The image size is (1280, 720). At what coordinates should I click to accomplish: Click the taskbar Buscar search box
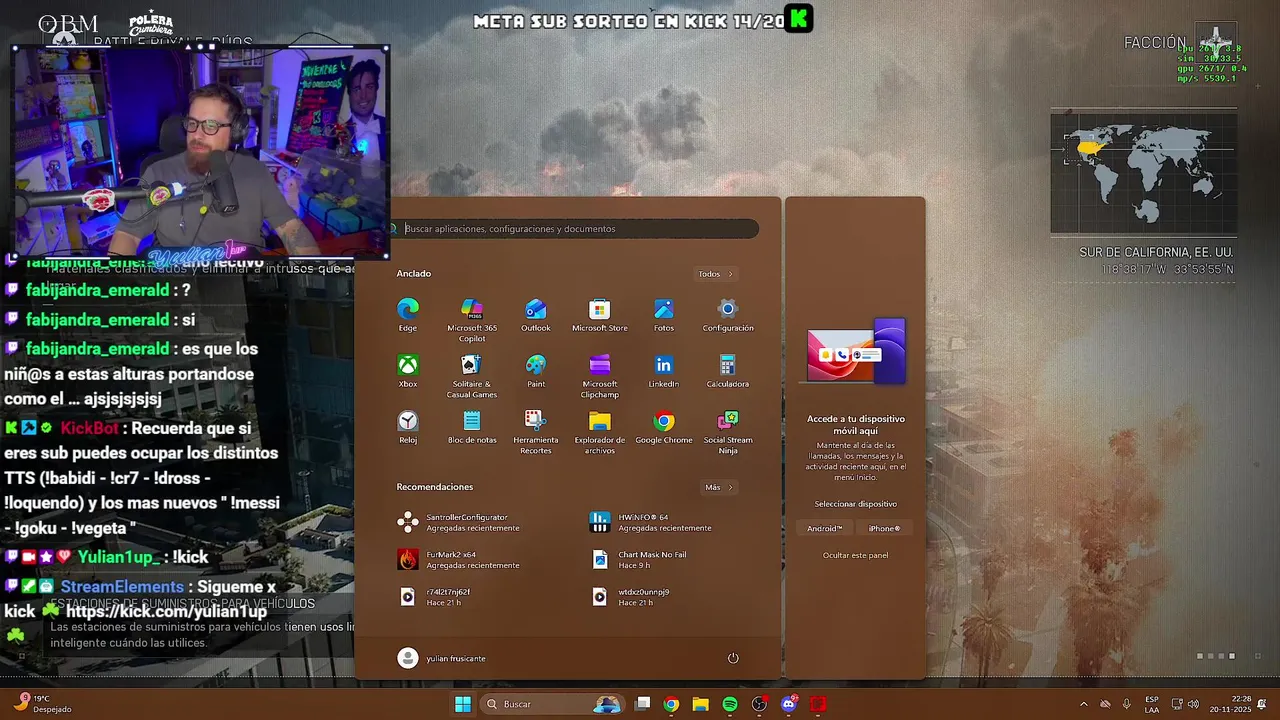click(552, 704)
